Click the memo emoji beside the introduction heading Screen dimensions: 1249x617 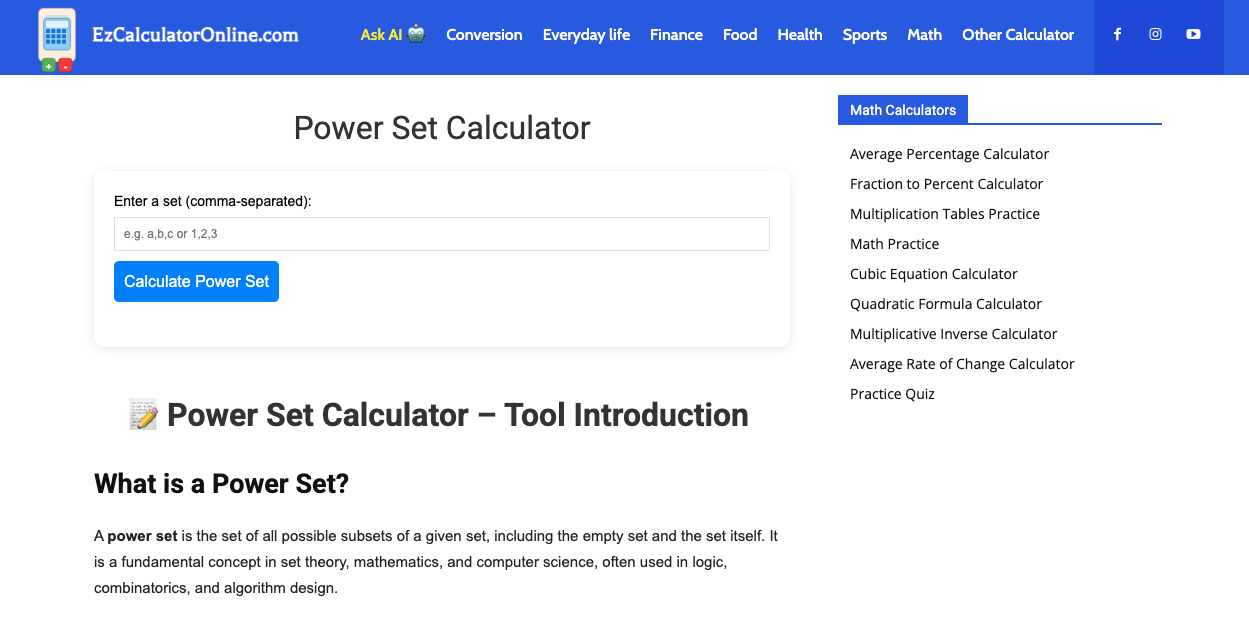pos(141,414)
